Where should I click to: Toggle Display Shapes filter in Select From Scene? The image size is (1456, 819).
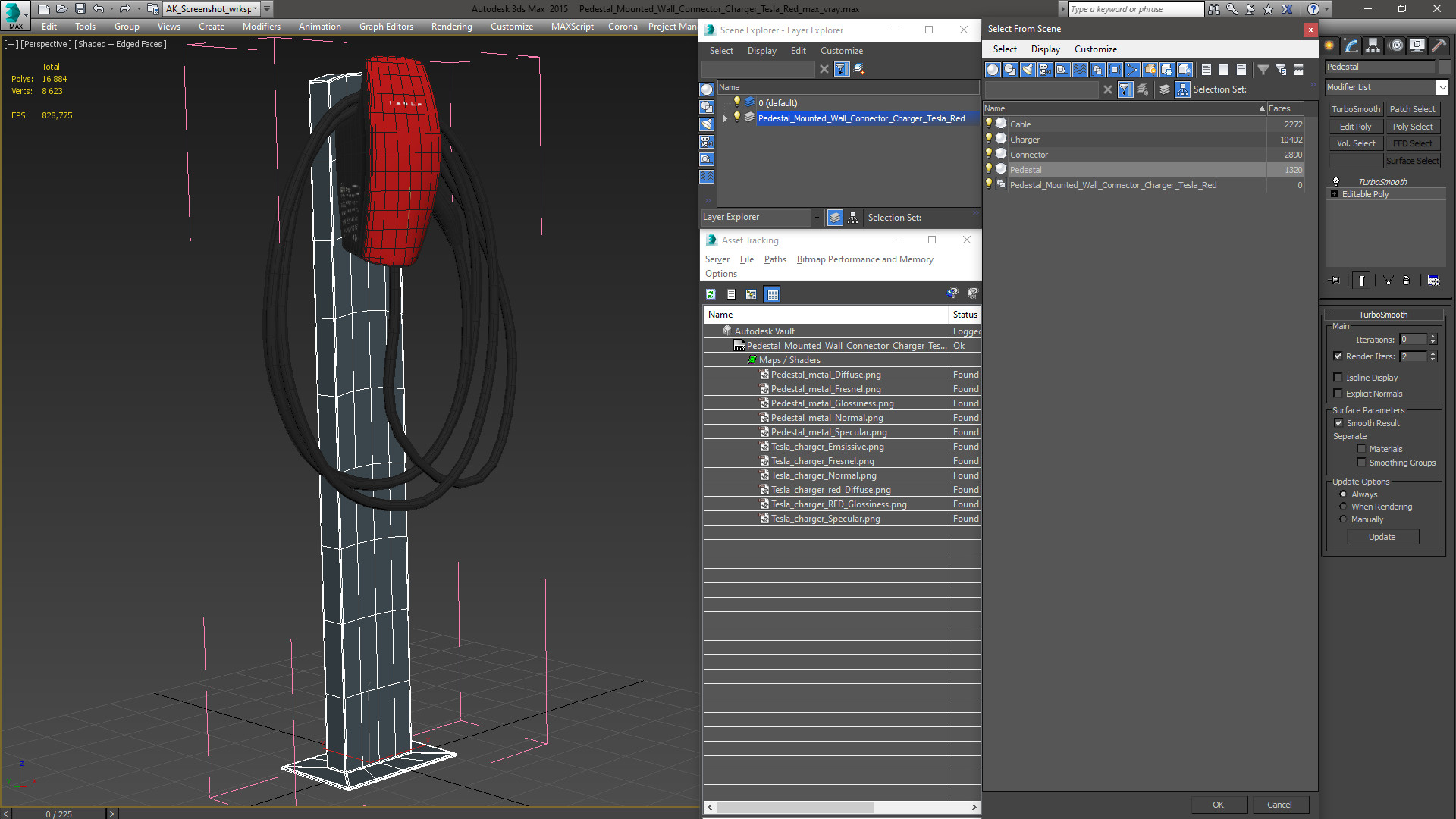tap(1010, 70)
